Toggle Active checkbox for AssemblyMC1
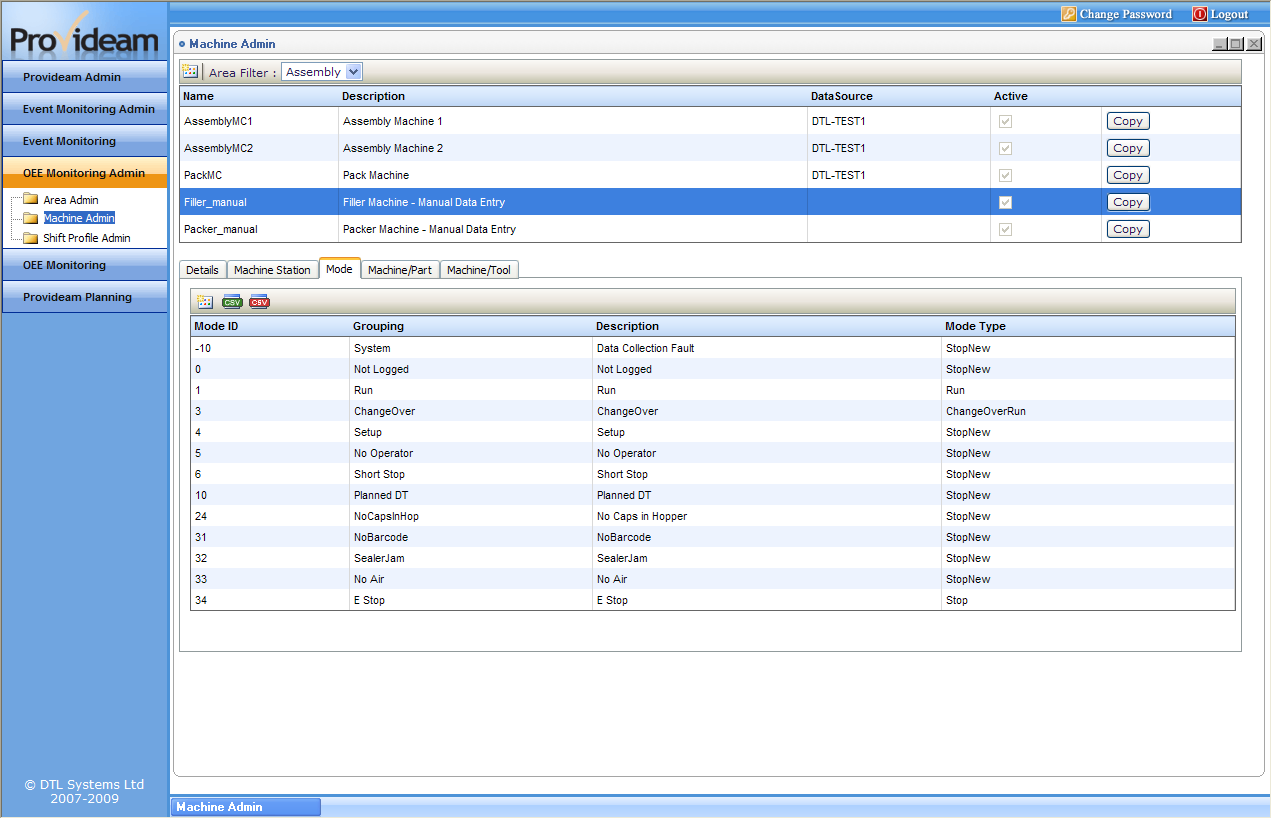Screen dimensions: 1272x819 click(1005, 121)
